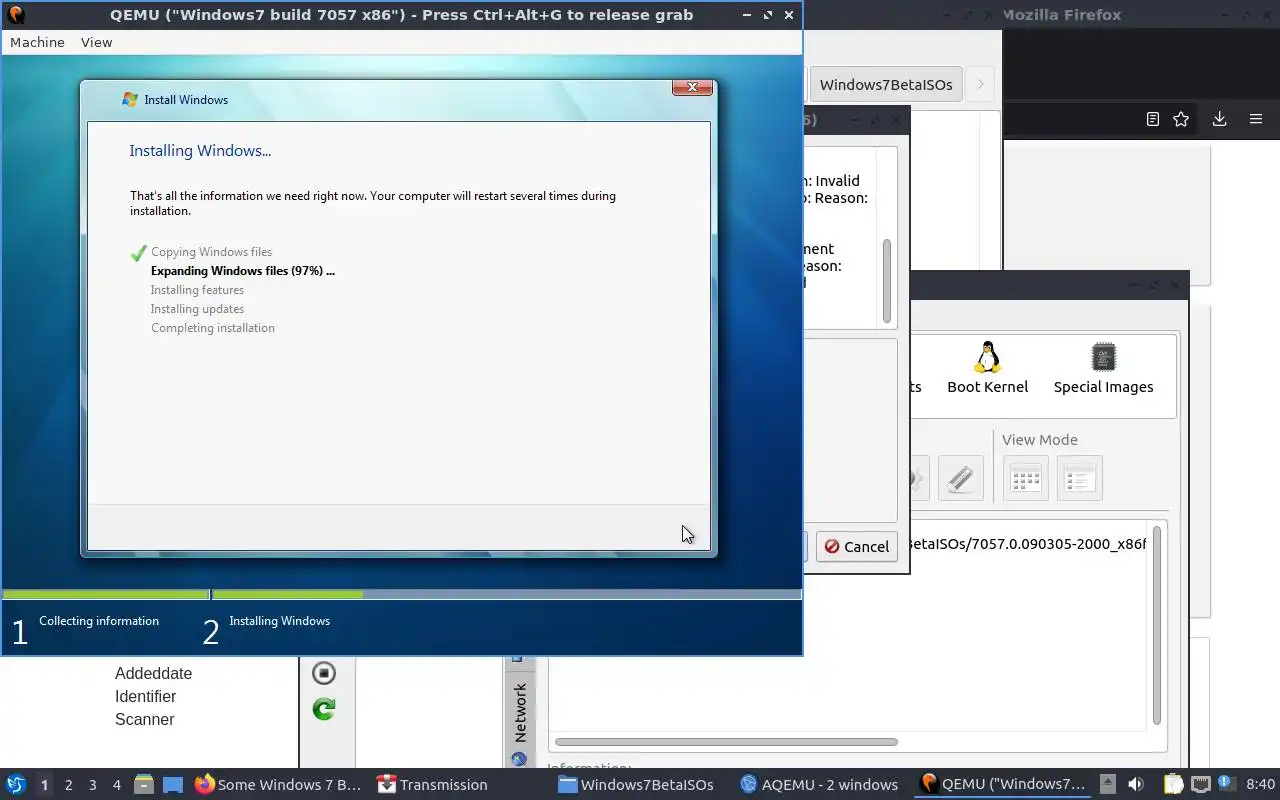Click the Identifier text on the web page
This screenshot has width=1280, height=800.
click(145, 697)
